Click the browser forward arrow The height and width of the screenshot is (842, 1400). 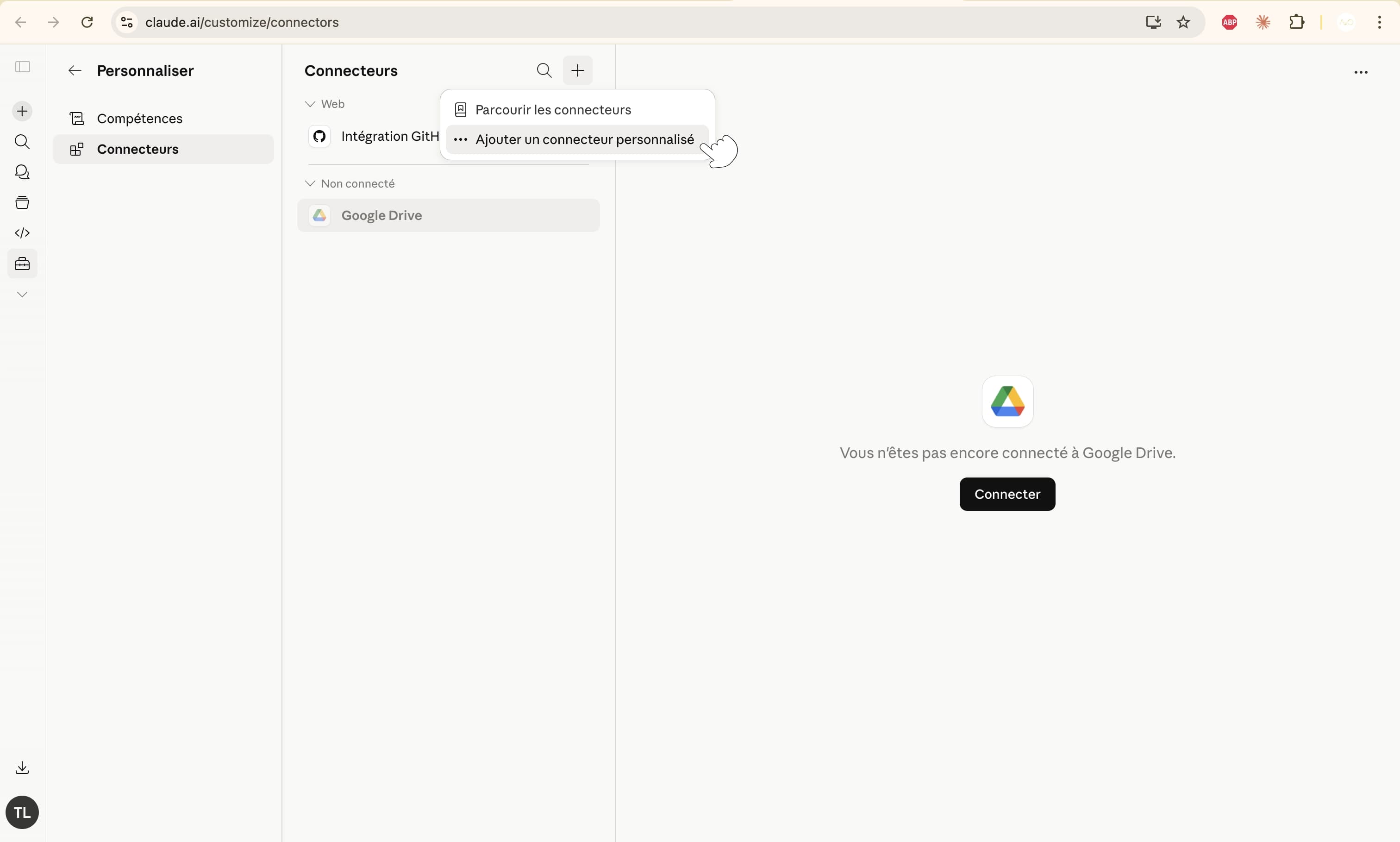coord(53,22)
